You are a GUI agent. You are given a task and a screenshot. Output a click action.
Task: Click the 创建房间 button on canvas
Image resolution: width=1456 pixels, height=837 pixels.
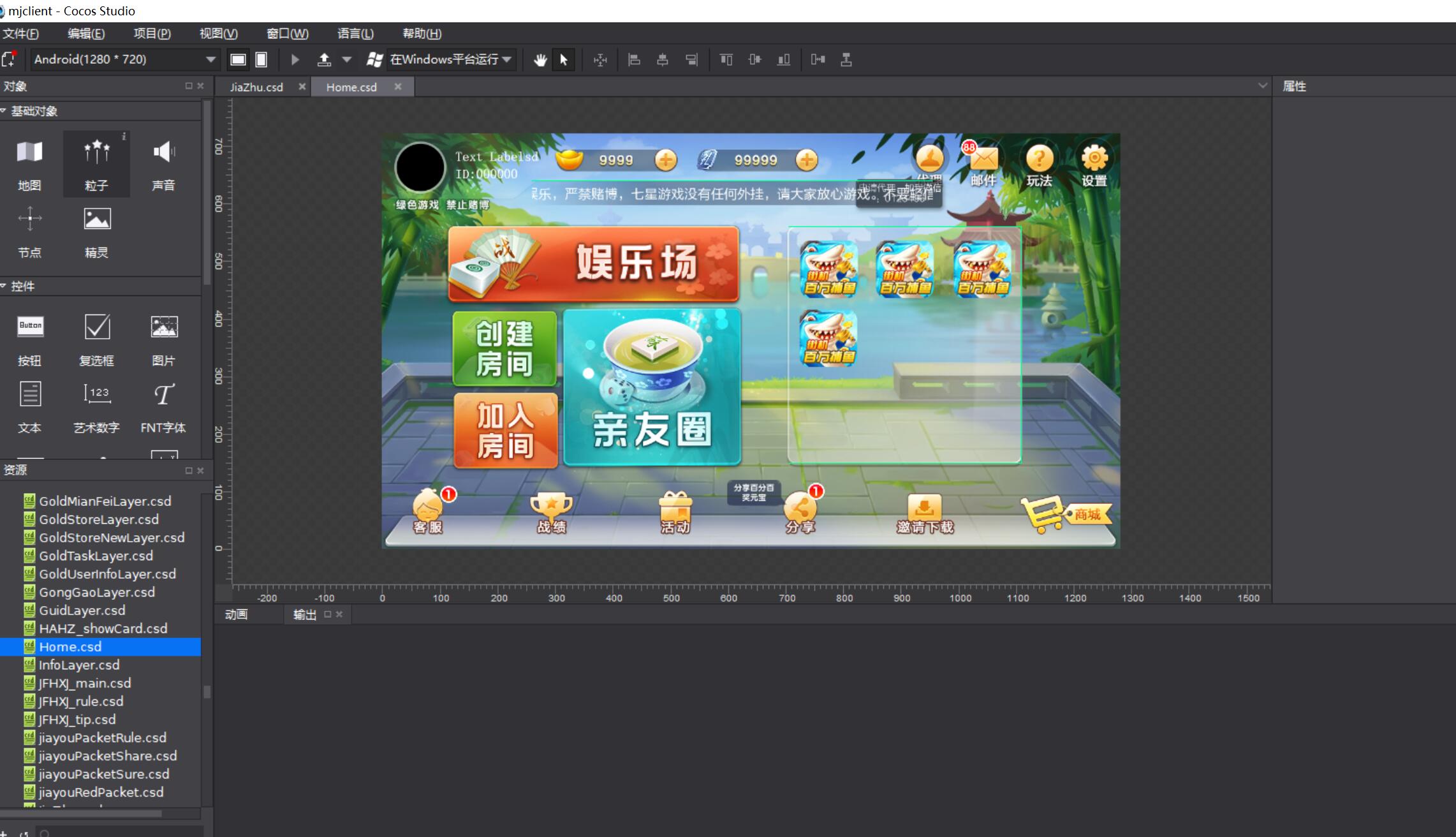pyautogui.click(x=504, y=348)
